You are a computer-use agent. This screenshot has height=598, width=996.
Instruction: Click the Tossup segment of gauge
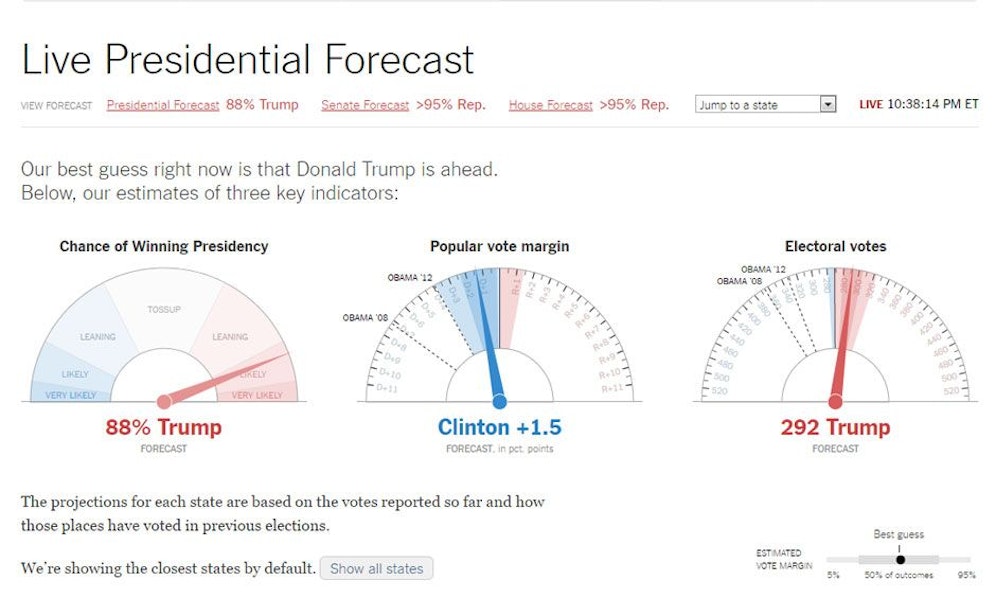pos(164,309)
